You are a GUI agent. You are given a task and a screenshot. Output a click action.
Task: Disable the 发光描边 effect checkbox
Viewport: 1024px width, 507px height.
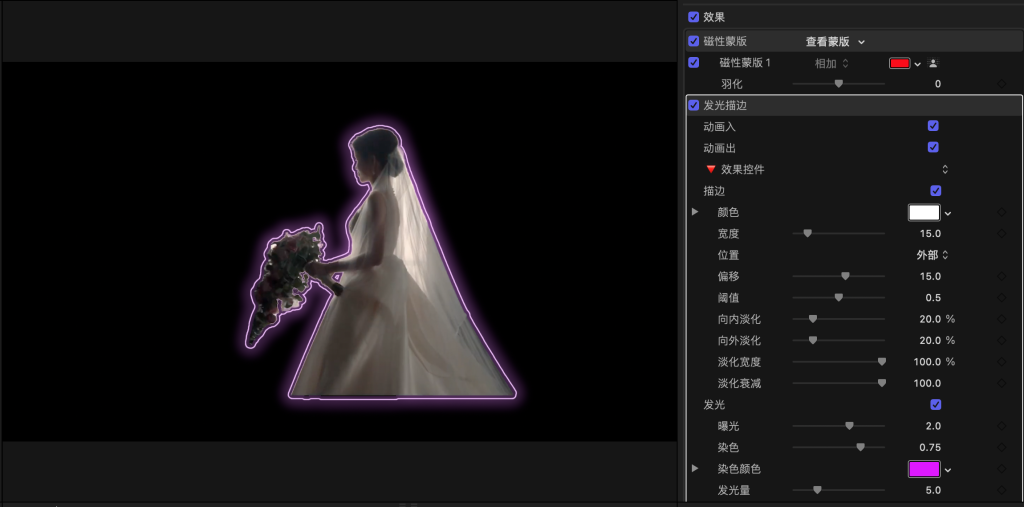pyautogui.click(x=694, y=105)
